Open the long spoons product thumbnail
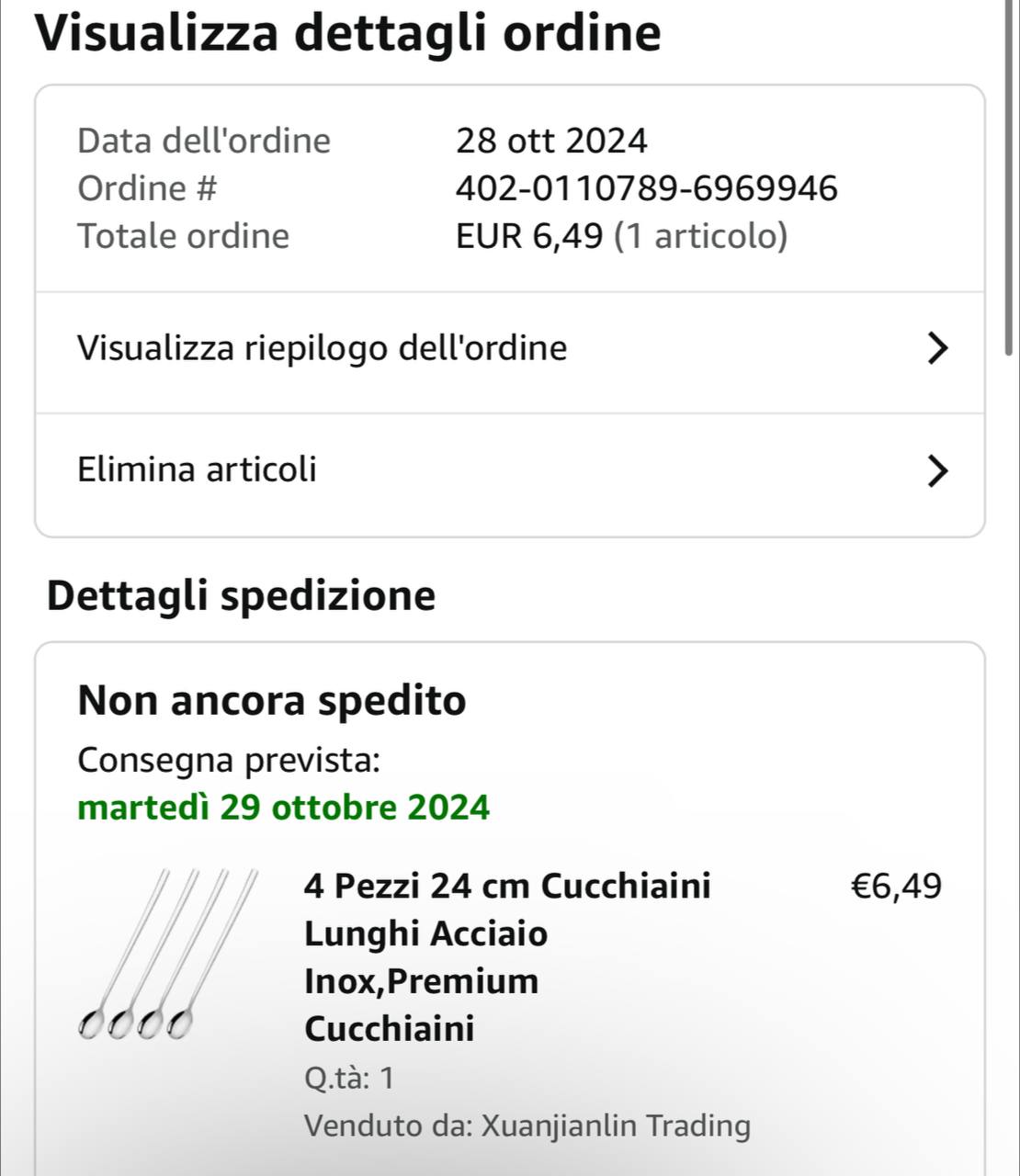The width and height of the screenshot is (1020, 1176). [x=168, y=954]
